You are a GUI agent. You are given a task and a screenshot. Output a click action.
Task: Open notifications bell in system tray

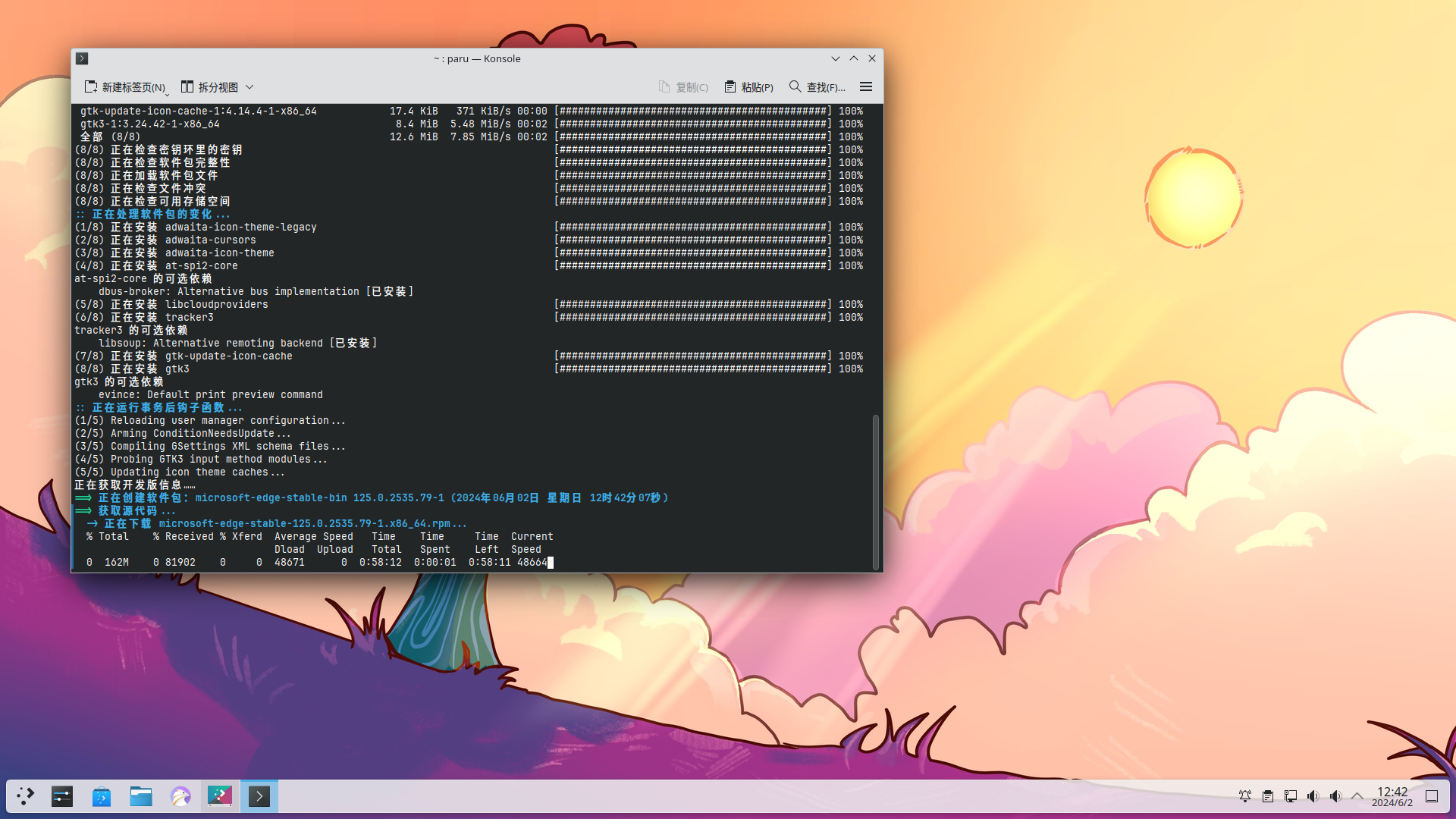coord(1245,796)
